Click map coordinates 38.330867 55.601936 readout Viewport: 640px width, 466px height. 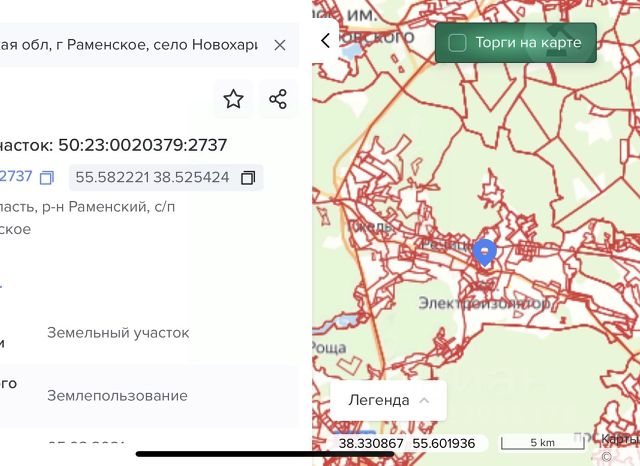coord(407,444)
